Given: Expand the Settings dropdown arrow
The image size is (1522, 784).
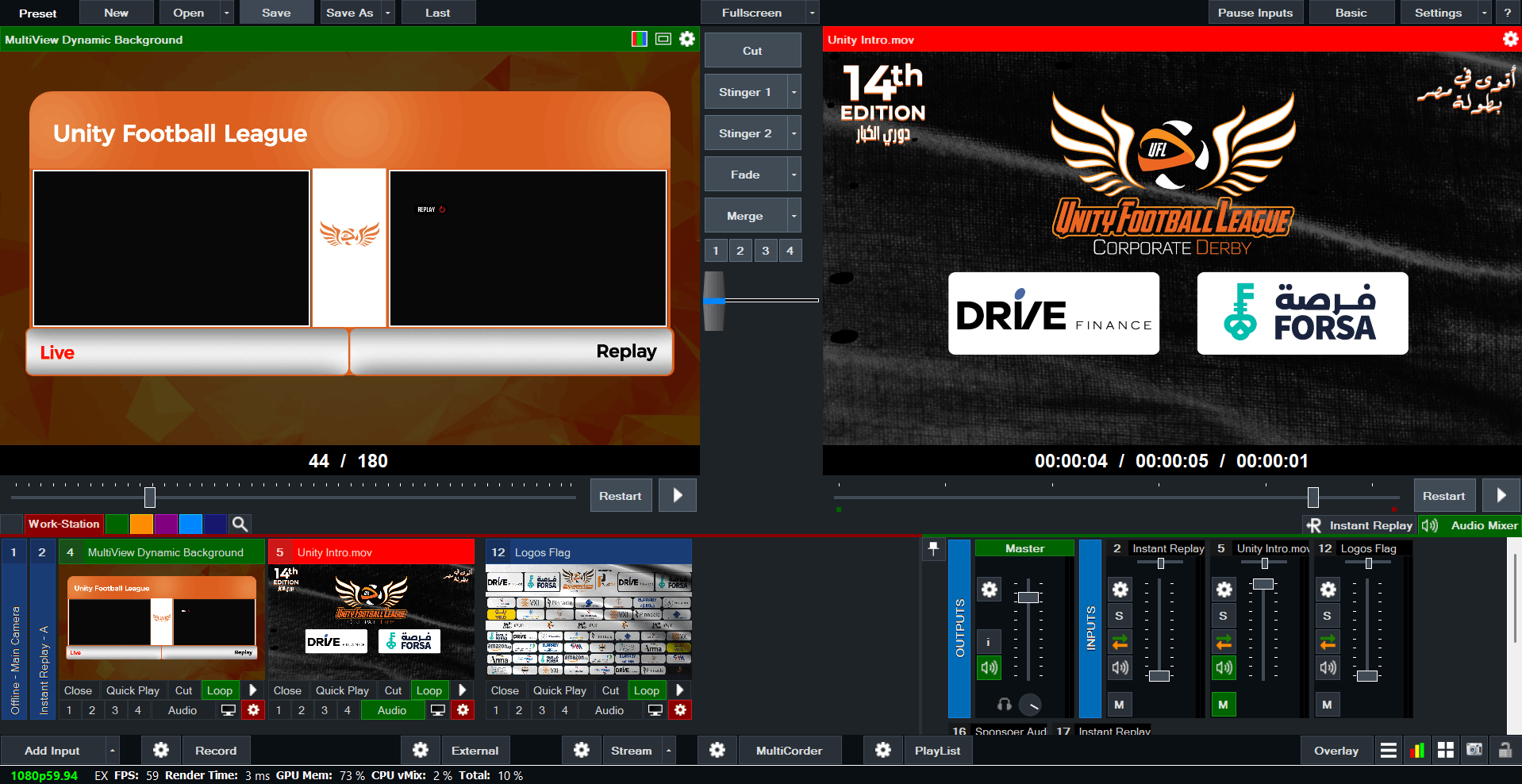Looking at the screenshot, I should [1484, 13].
